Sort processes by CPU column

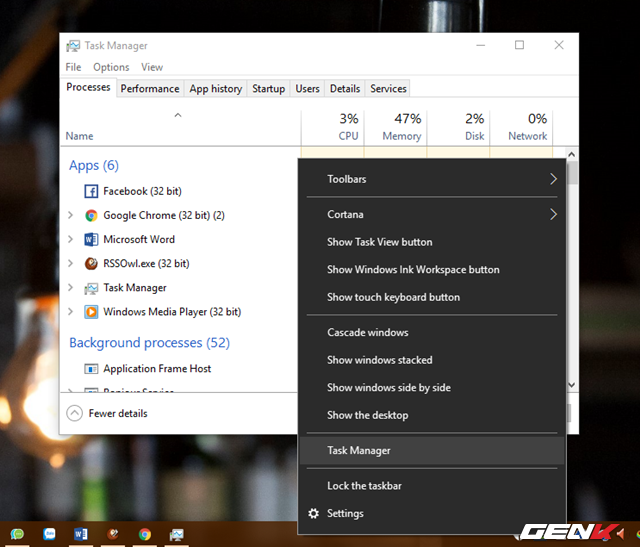click(x=333, y=127)
